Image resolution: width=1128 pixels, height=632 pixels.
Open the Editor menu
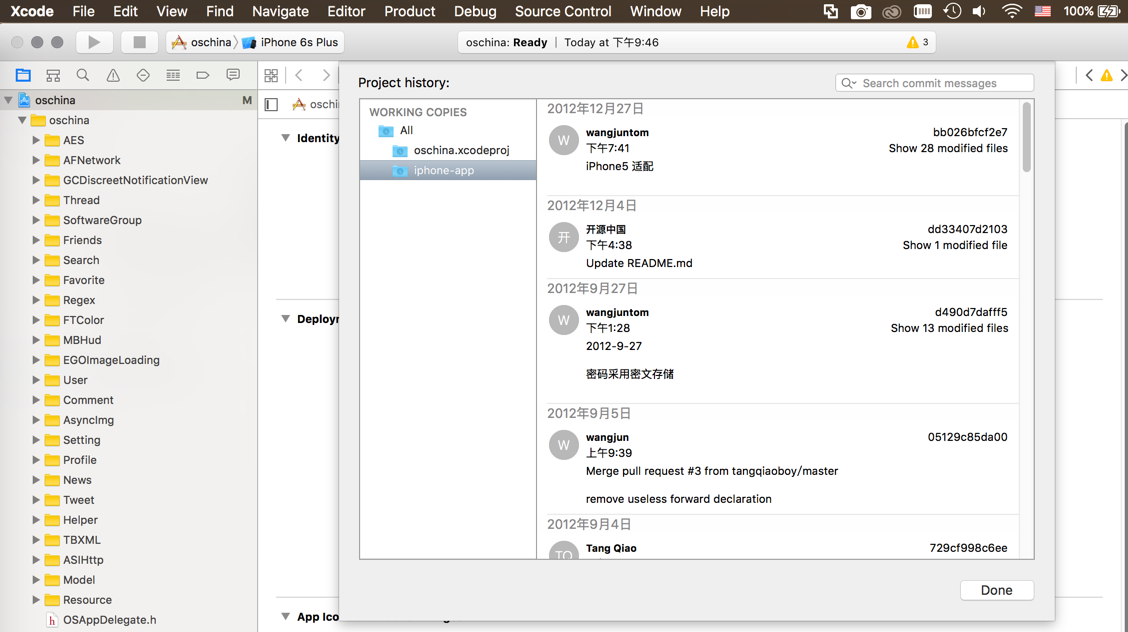pyautogui.click(x=346, y=12)
